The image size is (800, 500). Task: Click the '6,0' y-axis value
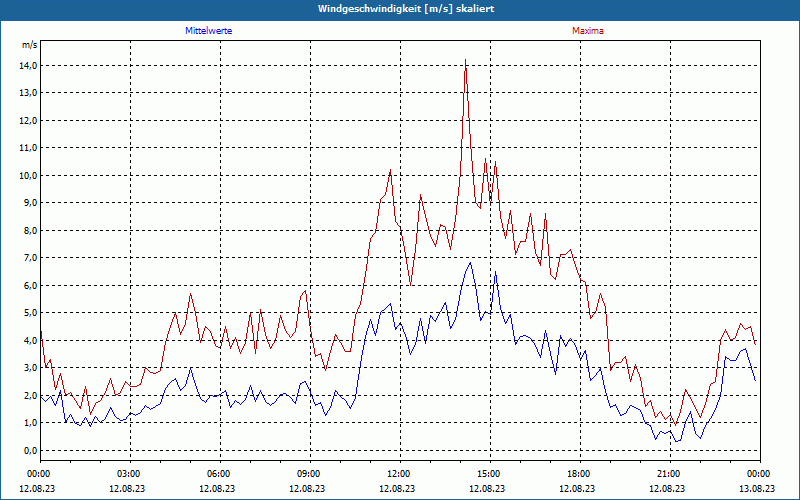pyautogui.click(x=29, y=285)
